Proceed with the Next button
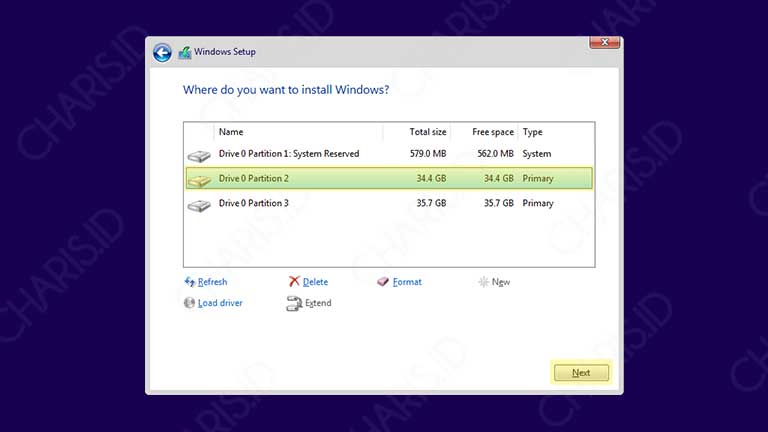This screenshot has width=768, height=432. (x=581, y=373)
